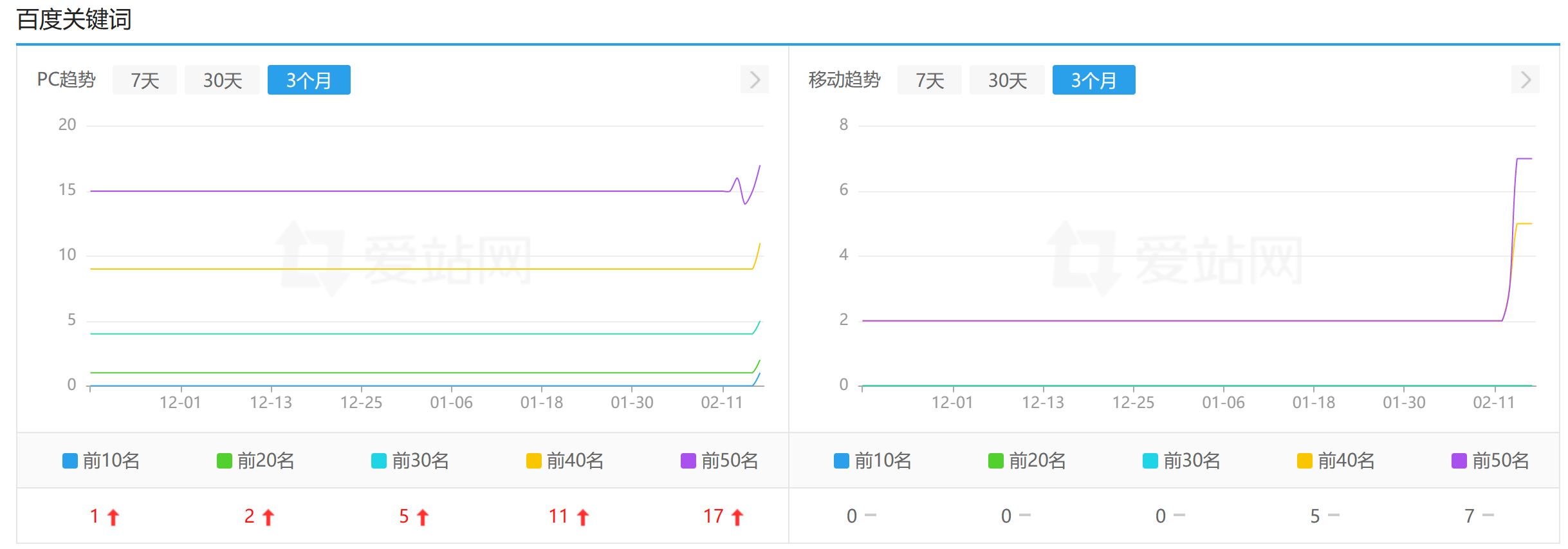The image size is (1568, 549).
Task: Click PC 前40名 value 11
Action: [558, 516]
